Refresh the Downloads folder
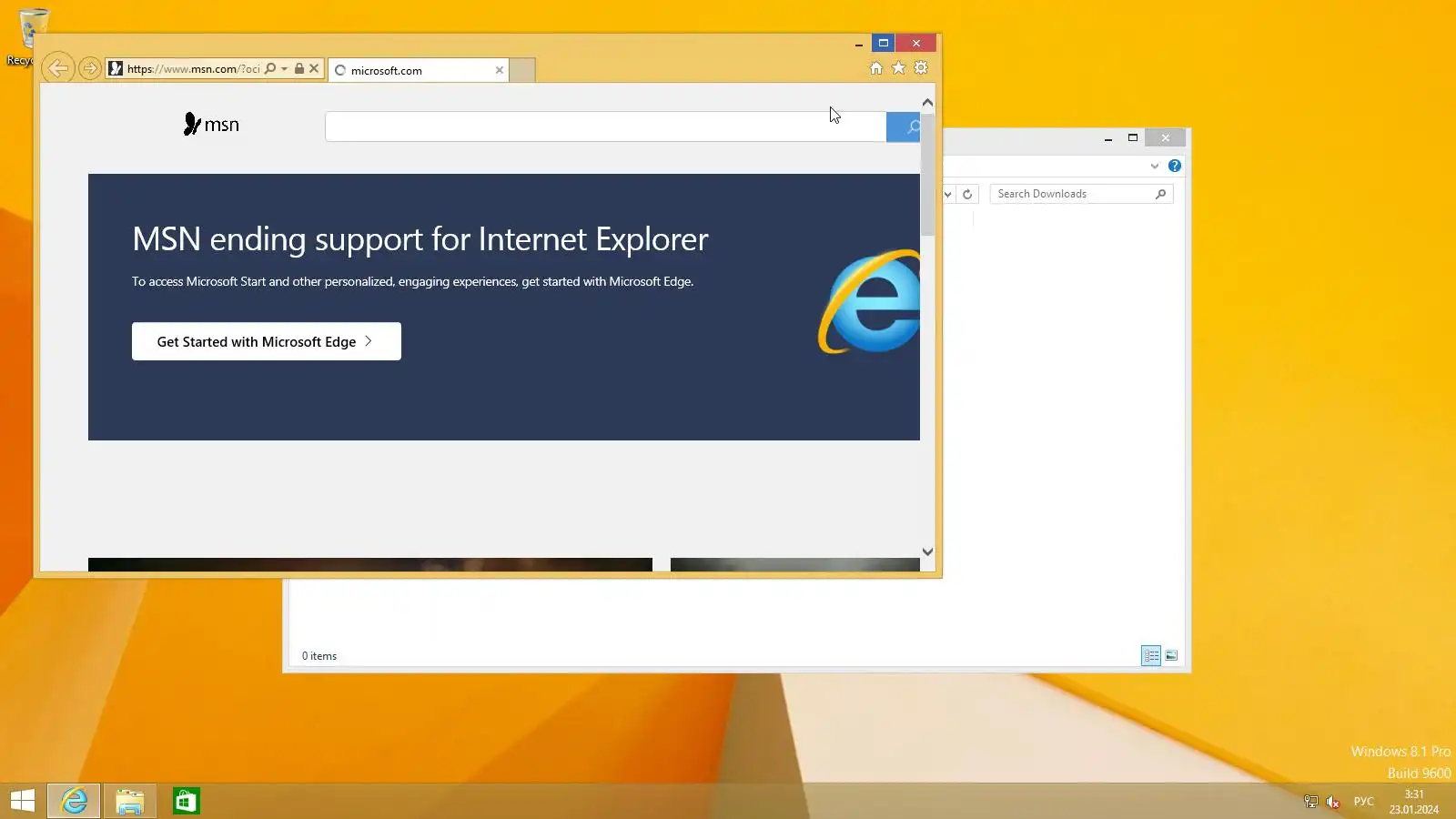The image size is (1456, 819). pos(967,194)
